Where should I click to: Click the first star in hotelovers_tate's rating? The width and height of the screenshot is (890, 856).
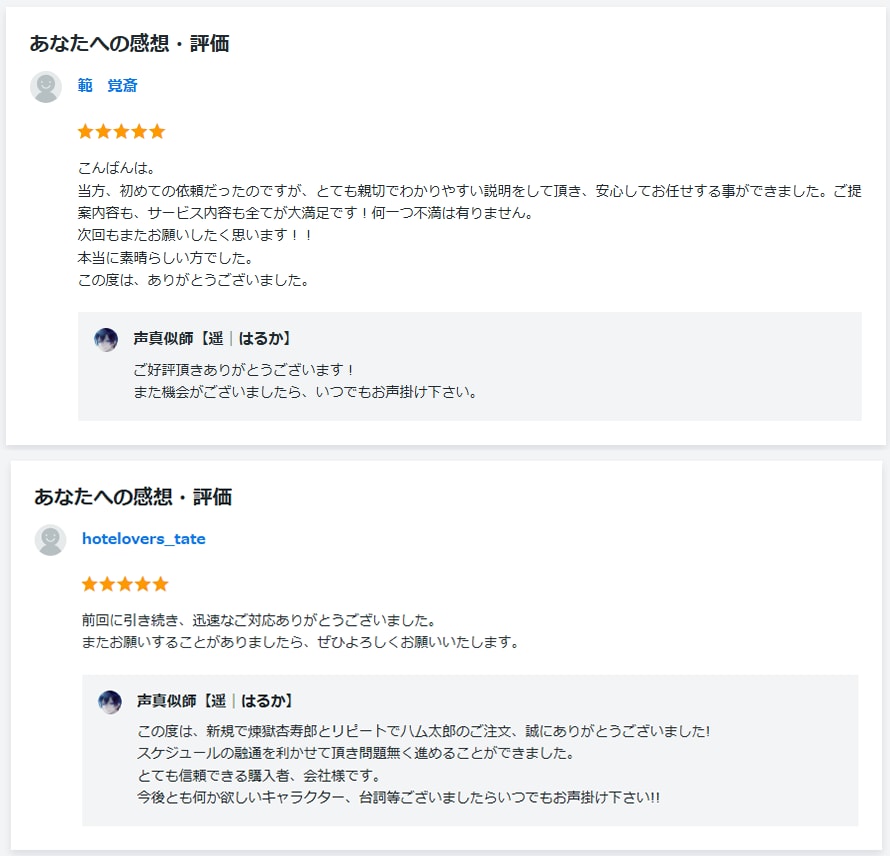[x=90, y=584]
